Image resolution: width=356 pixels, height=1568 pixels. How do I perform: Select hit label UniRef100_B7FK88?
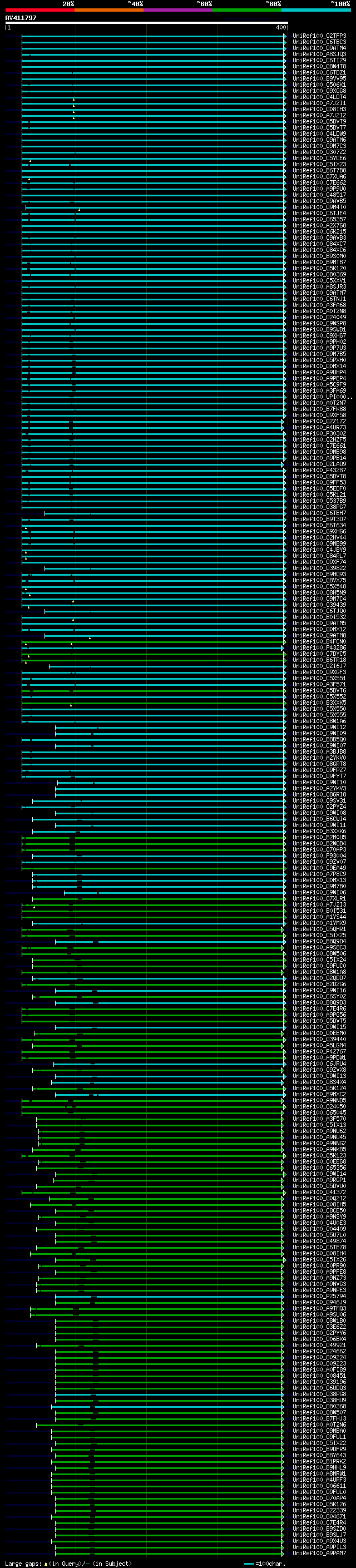click(319, 409)
